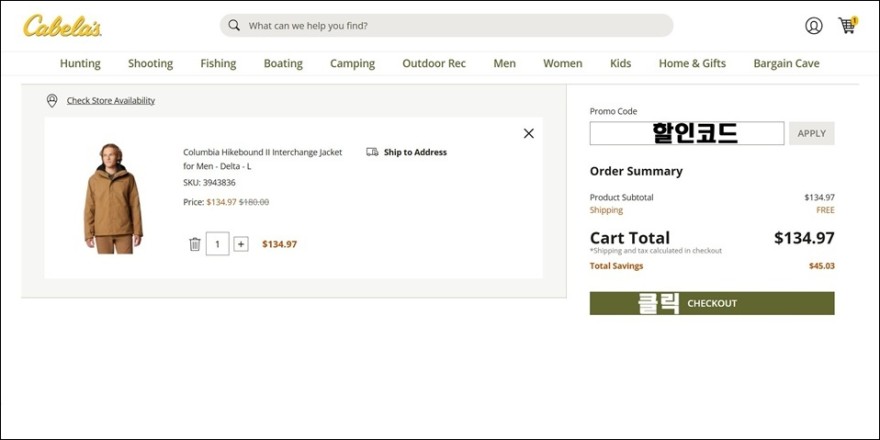Click the search magnifier icon
The width and height of the screenshot is (880, 440).
coord(234,26)
